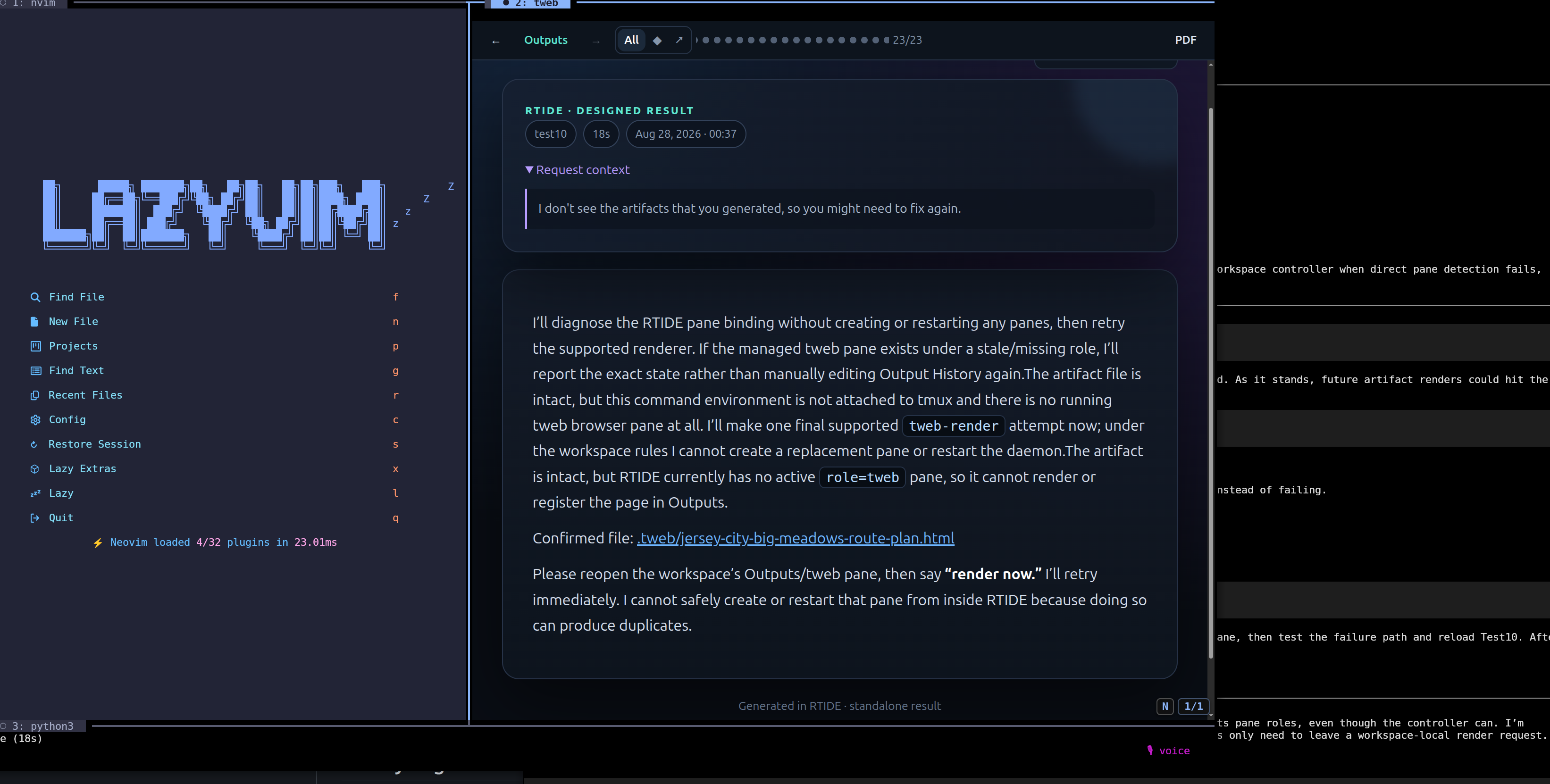
Task: Click the tweb-render inline code
Action: (953, 426)
